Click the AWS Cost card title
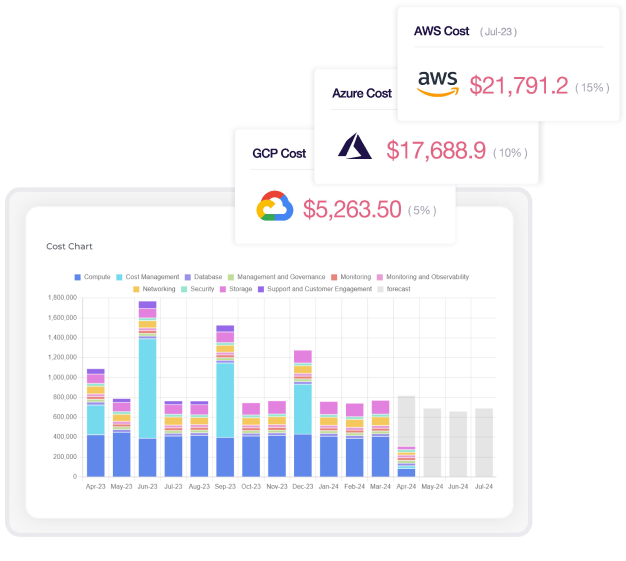 tap(442, 31)
